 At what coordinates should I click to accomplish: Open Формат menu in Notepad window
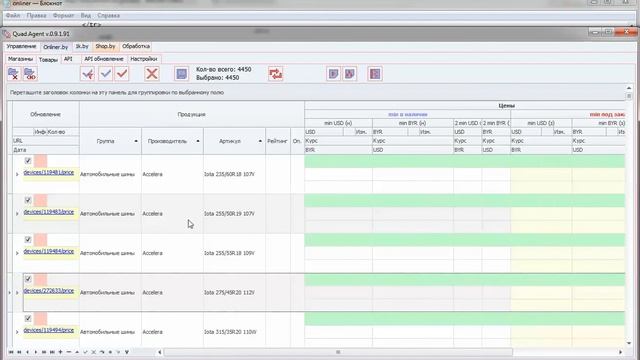(x=63, y=16)
